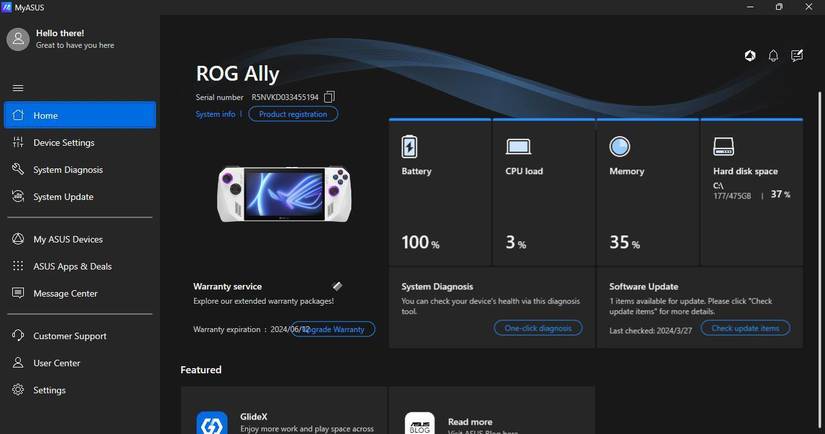
Task: Open the ASUS logo icon beside bell
Action: coord(750,56)
